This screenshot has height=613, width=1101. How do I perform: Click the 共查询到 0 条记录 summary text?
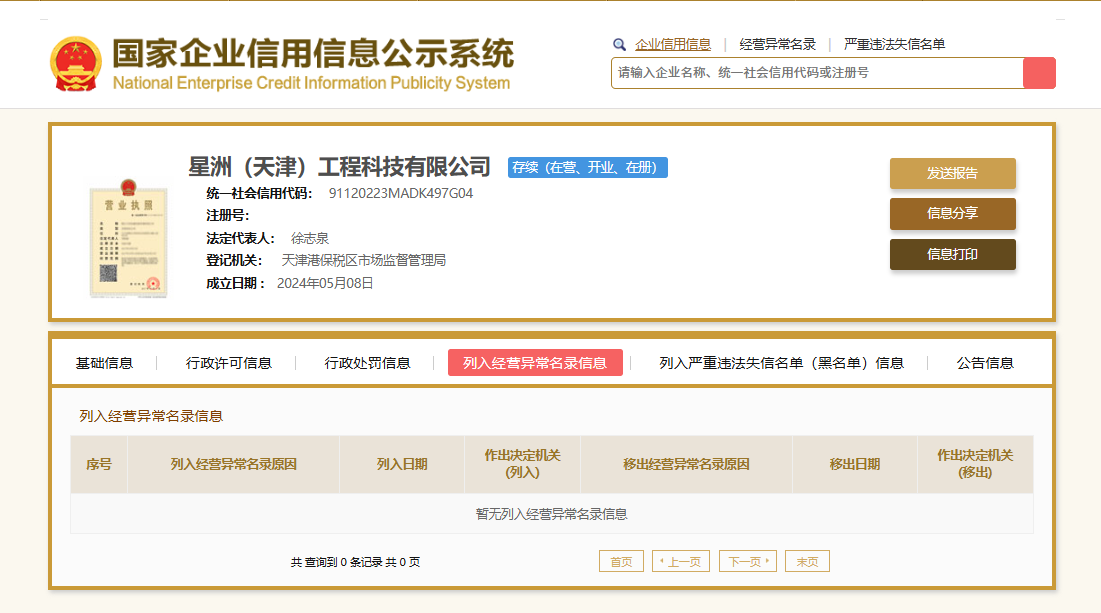point(355,562)
